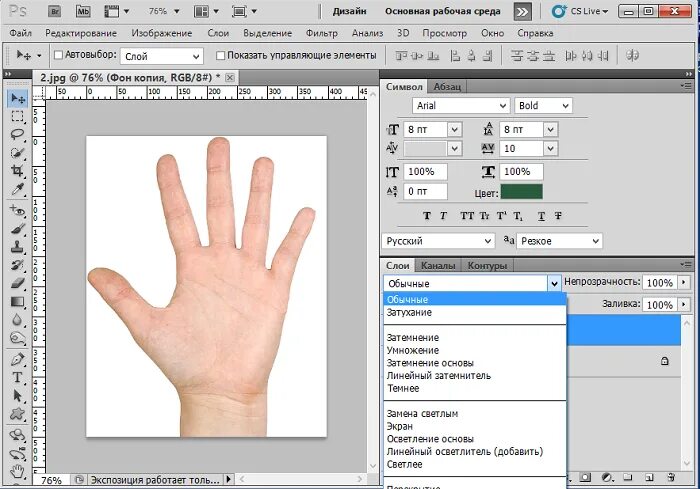700x489 pixels.
Task: Select the History Brush tool
Action: coord(17,265)
